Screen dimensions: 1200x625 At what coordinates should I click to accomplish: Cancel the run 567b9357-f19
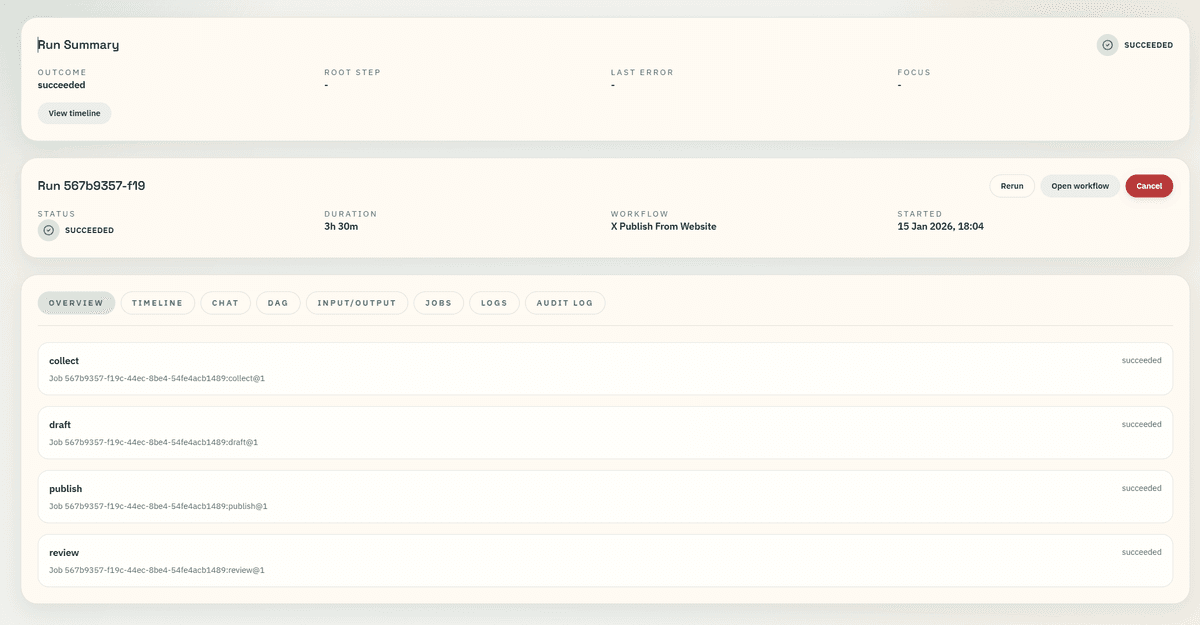(1149, 185)
